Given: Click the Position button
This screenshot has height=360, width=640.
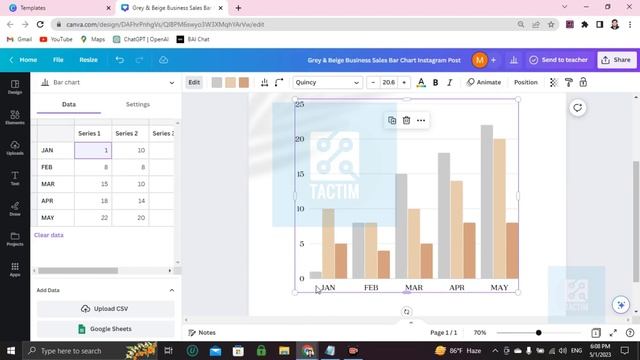Looking at the screenshot, I should pyautogui.click(x=526, y=82).
